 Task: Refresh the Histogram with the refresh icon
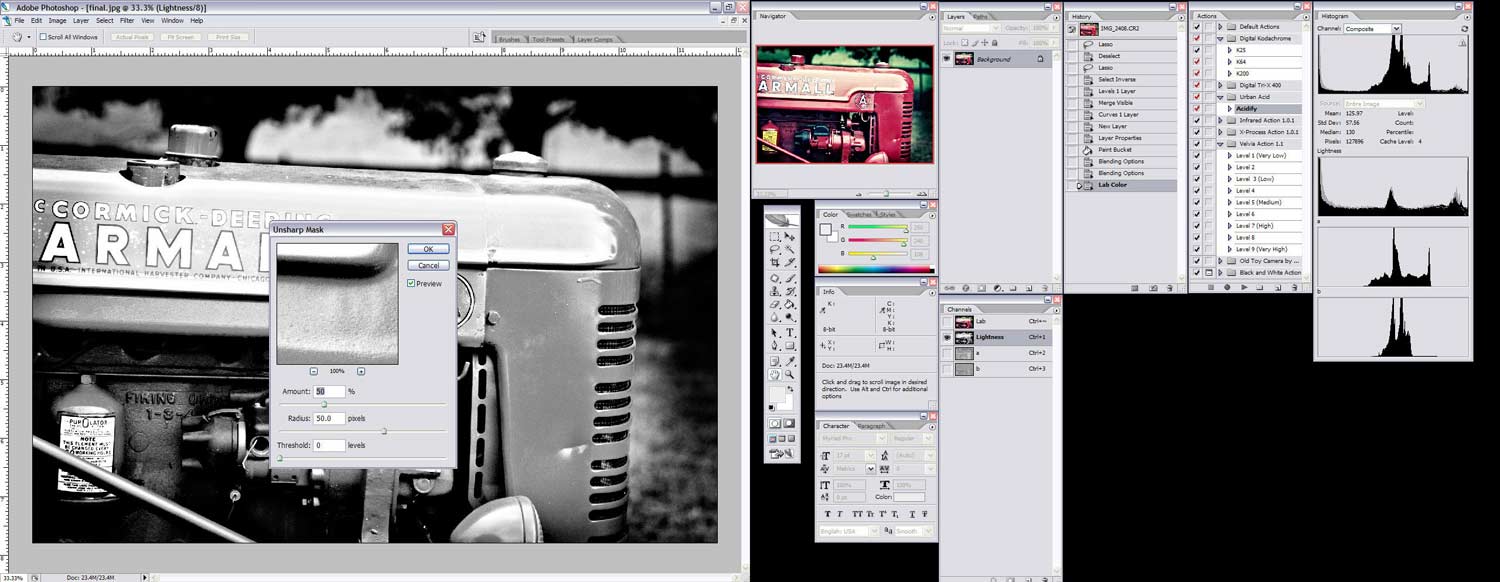point(1465,29)
